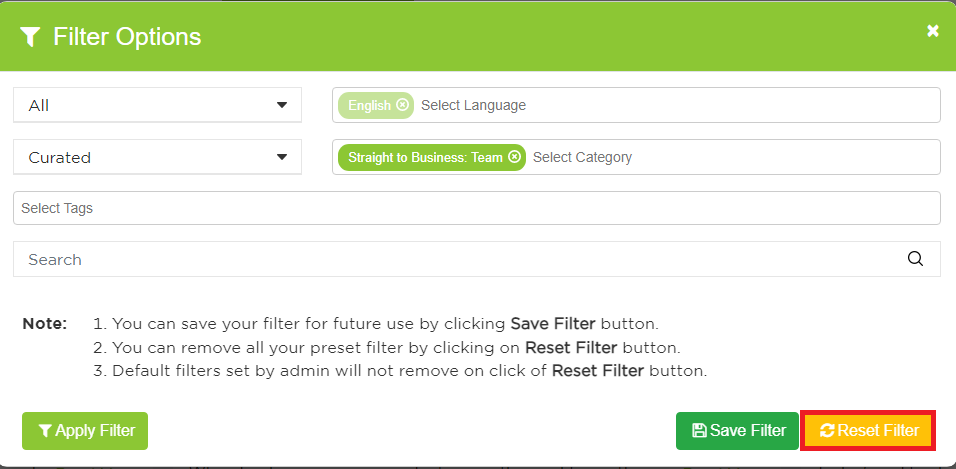
Task: Click the refresh icon on Reset Filter
Action: pyautogui.click(x=826, y=431)
